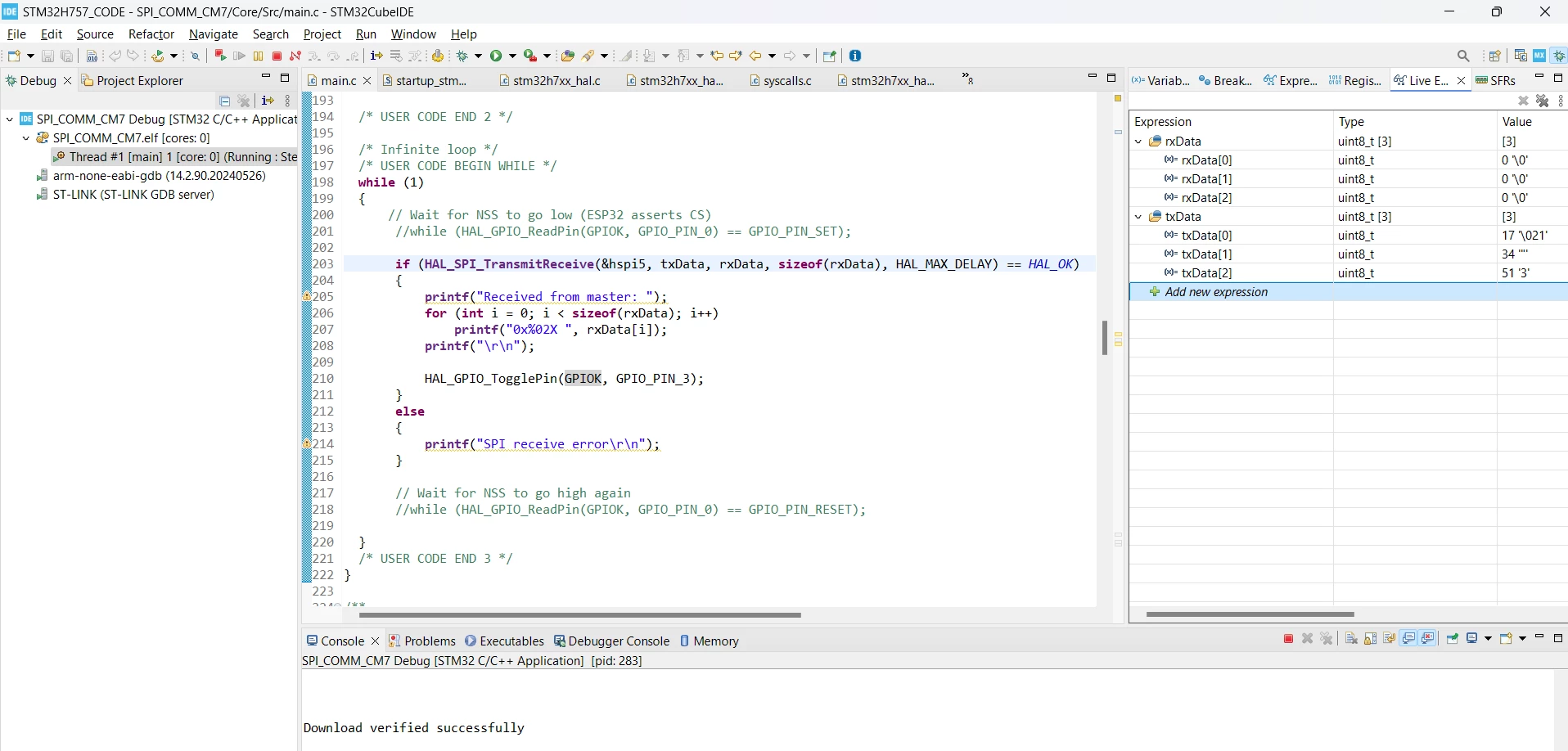The image size is (1568, 751).
Task: Open Live Expressions view menu (three dots)
Action: tap(1561, 101)
